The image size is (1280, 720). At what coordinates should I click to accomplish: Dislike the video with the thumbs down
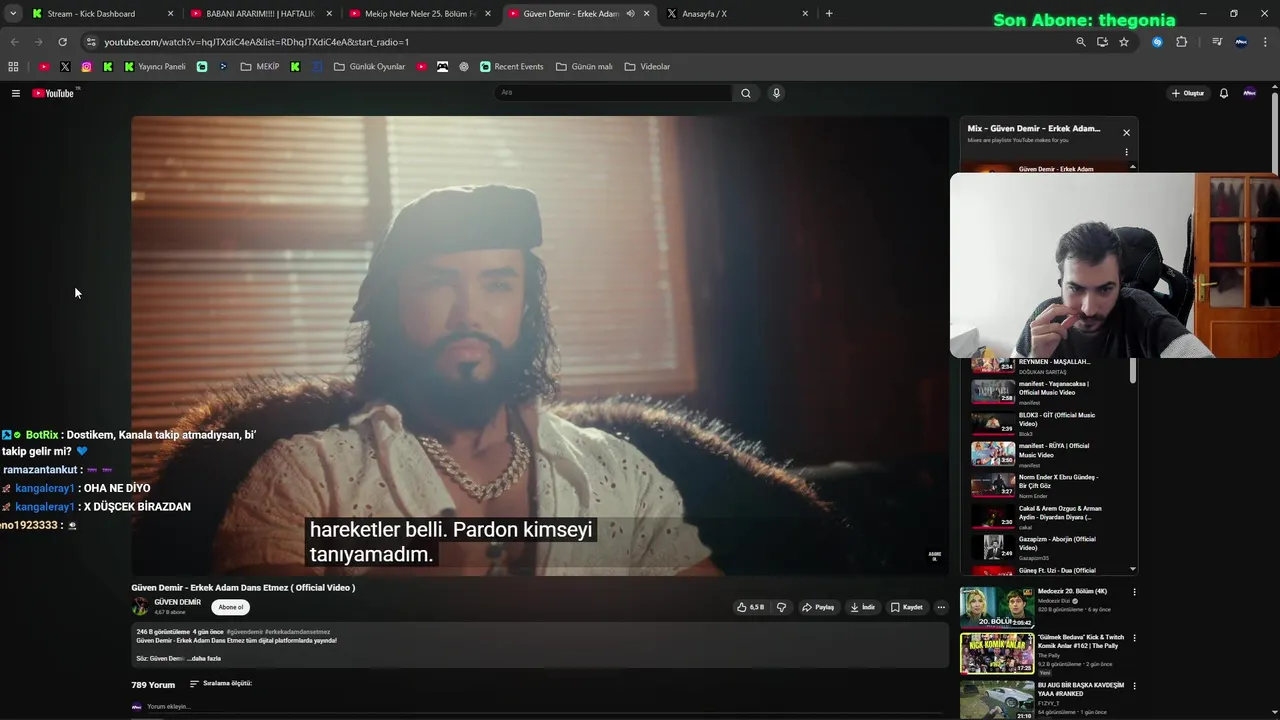coord(781,607)
